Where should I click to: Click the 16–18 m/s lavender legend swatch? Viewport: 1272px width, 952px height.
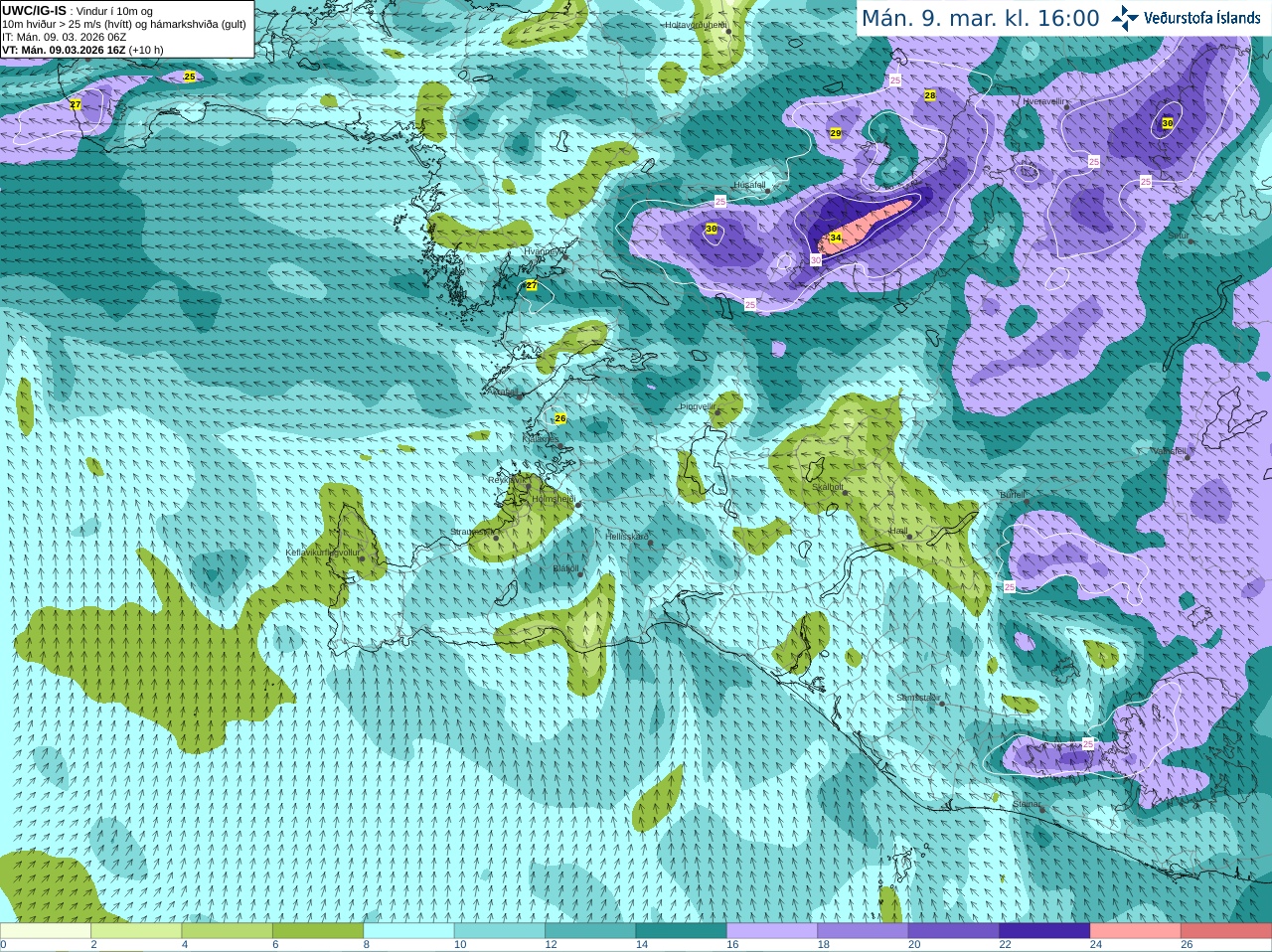(772, 930)
